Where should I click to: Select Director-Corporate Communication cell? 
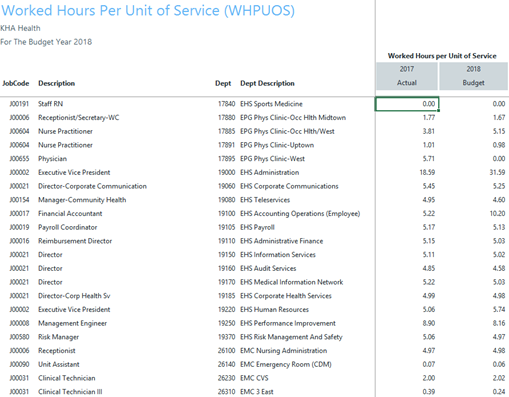click(92, 186)
